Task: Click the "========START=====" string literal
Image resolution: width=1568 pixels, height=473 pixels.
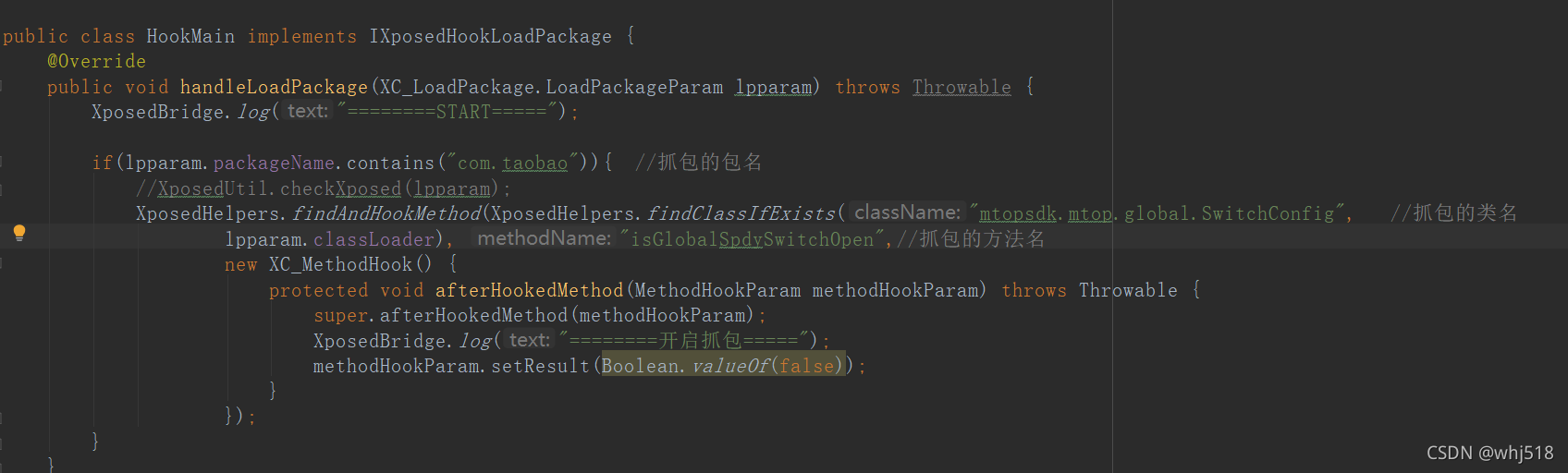Action: pyautogui.click(x=449, y=112)
